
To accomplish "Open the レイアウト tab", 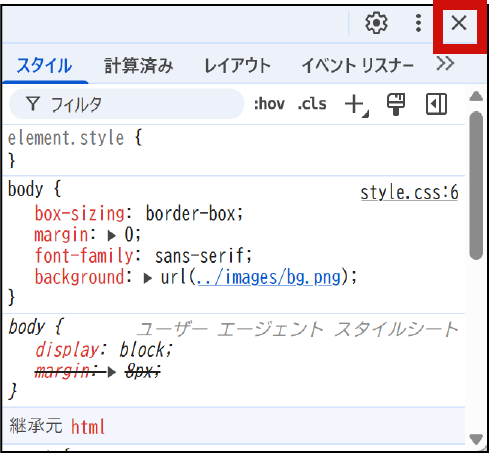I will click(x=237, y=65).
